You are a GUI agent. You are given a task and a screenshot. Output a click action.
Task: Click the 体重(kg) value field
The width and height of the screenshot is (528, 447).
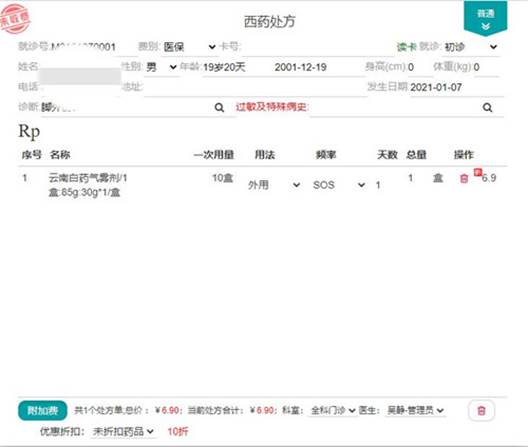coord(485,67)
